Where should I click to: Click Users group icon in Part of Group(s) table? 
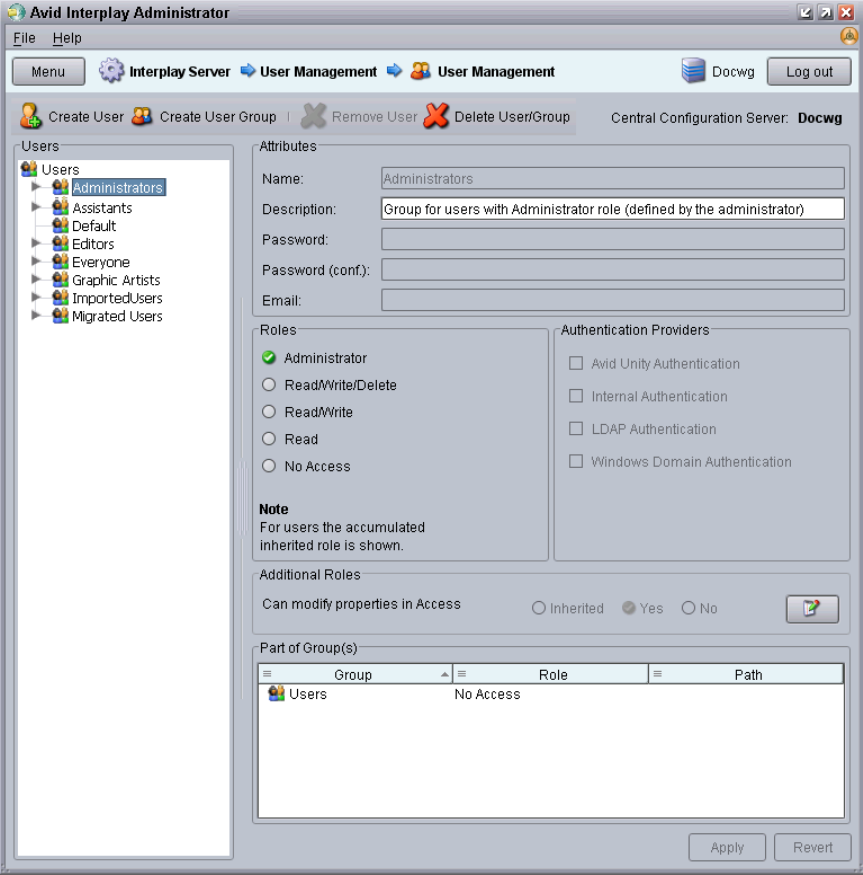(x=276, y=694)
